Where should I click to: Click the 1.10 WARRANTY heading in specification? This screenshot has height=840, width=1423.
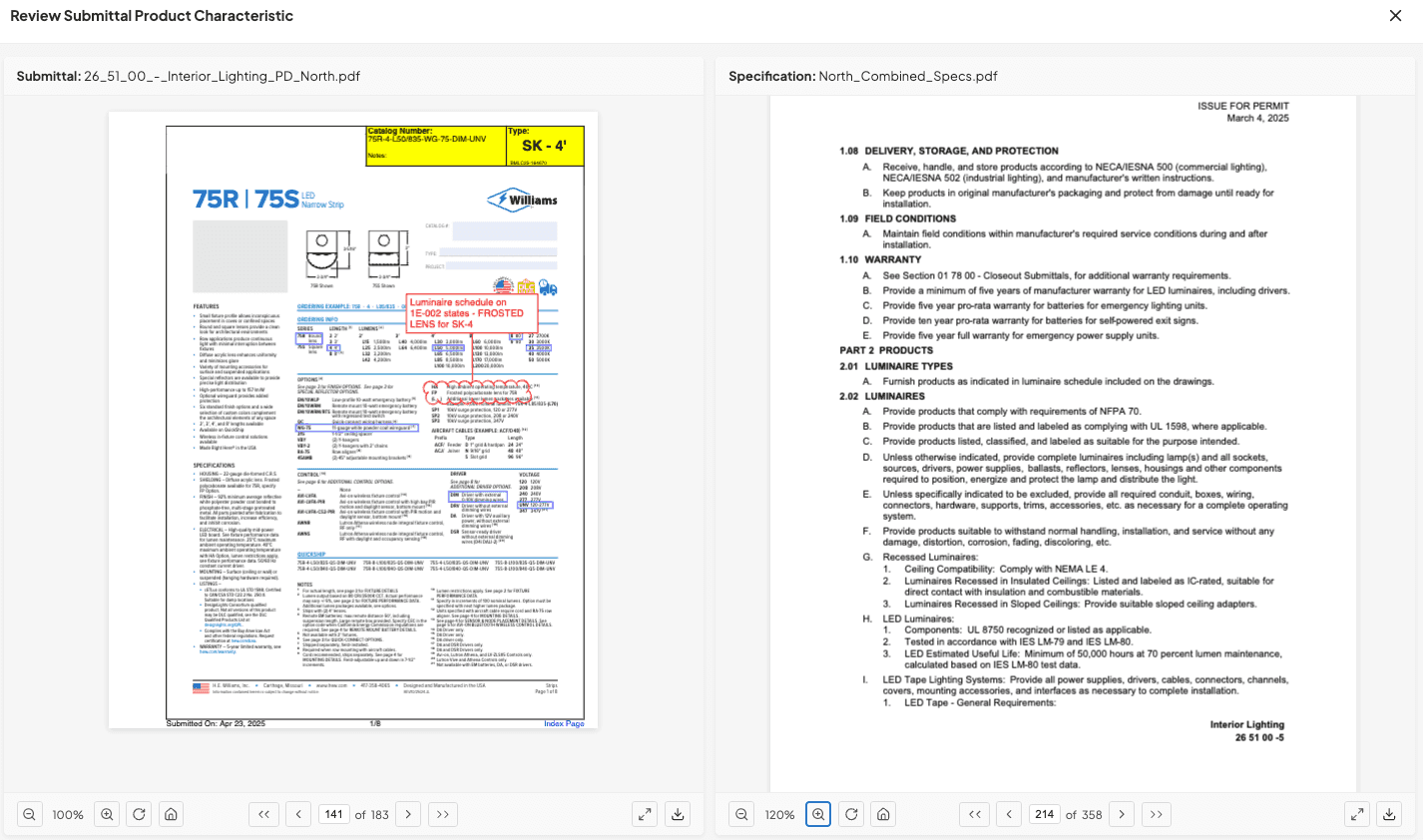pos(880,259)
